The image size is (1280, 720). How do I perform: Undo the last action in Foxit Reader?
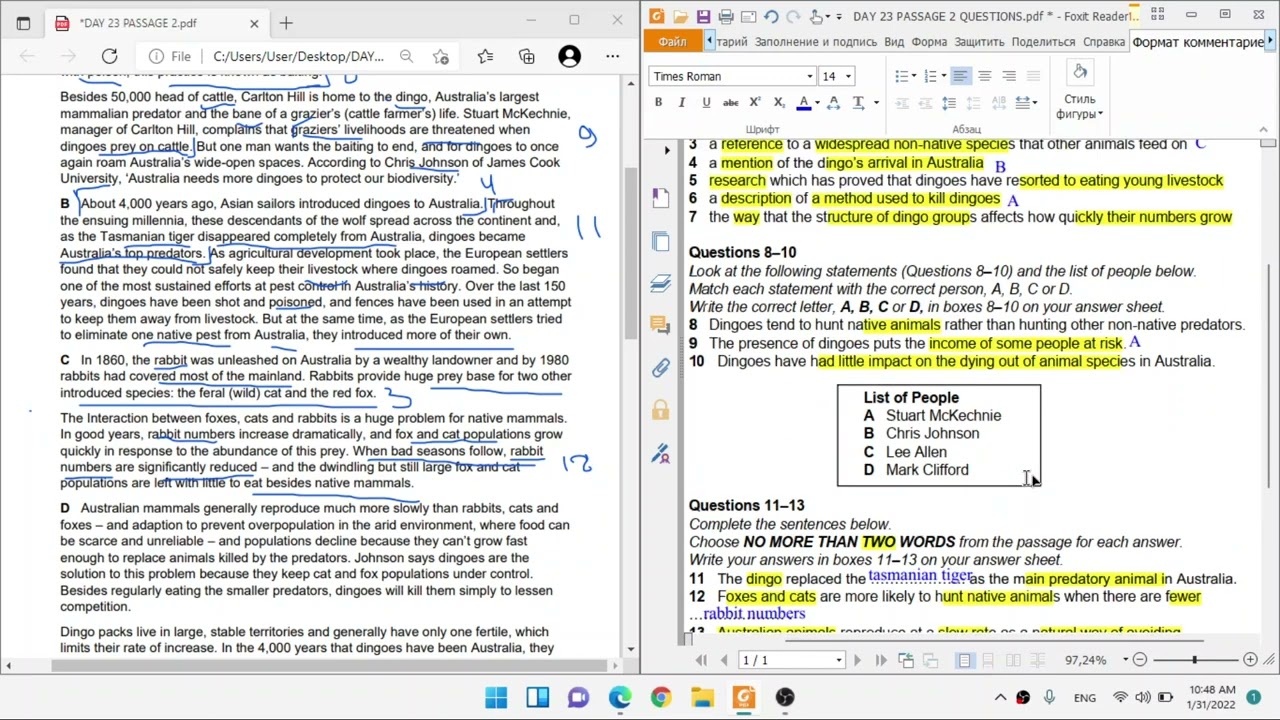tap(771, 16)
